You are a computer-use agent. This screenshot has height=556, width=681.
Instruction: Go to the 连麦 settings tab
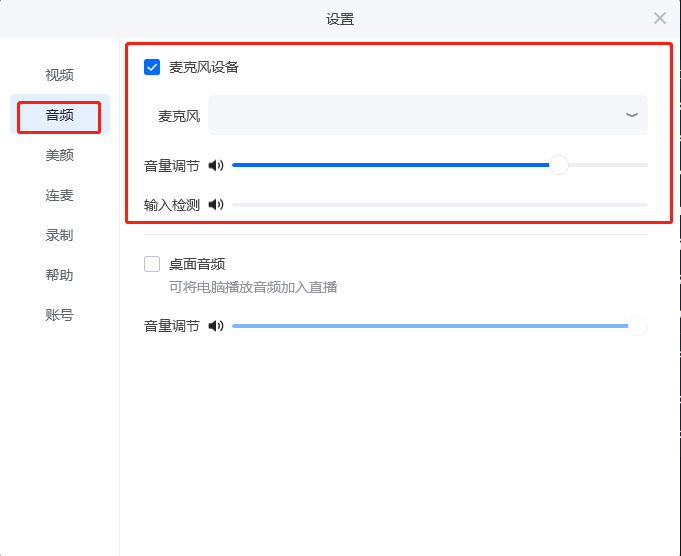pos(60,195)
